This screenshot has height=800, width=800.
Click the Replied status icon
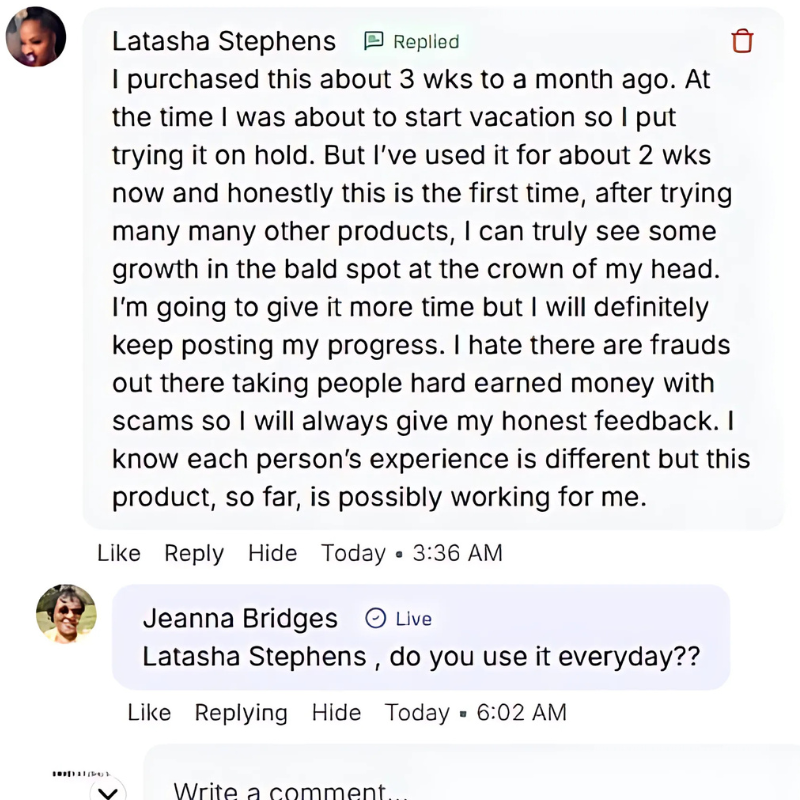coord(374,41)
